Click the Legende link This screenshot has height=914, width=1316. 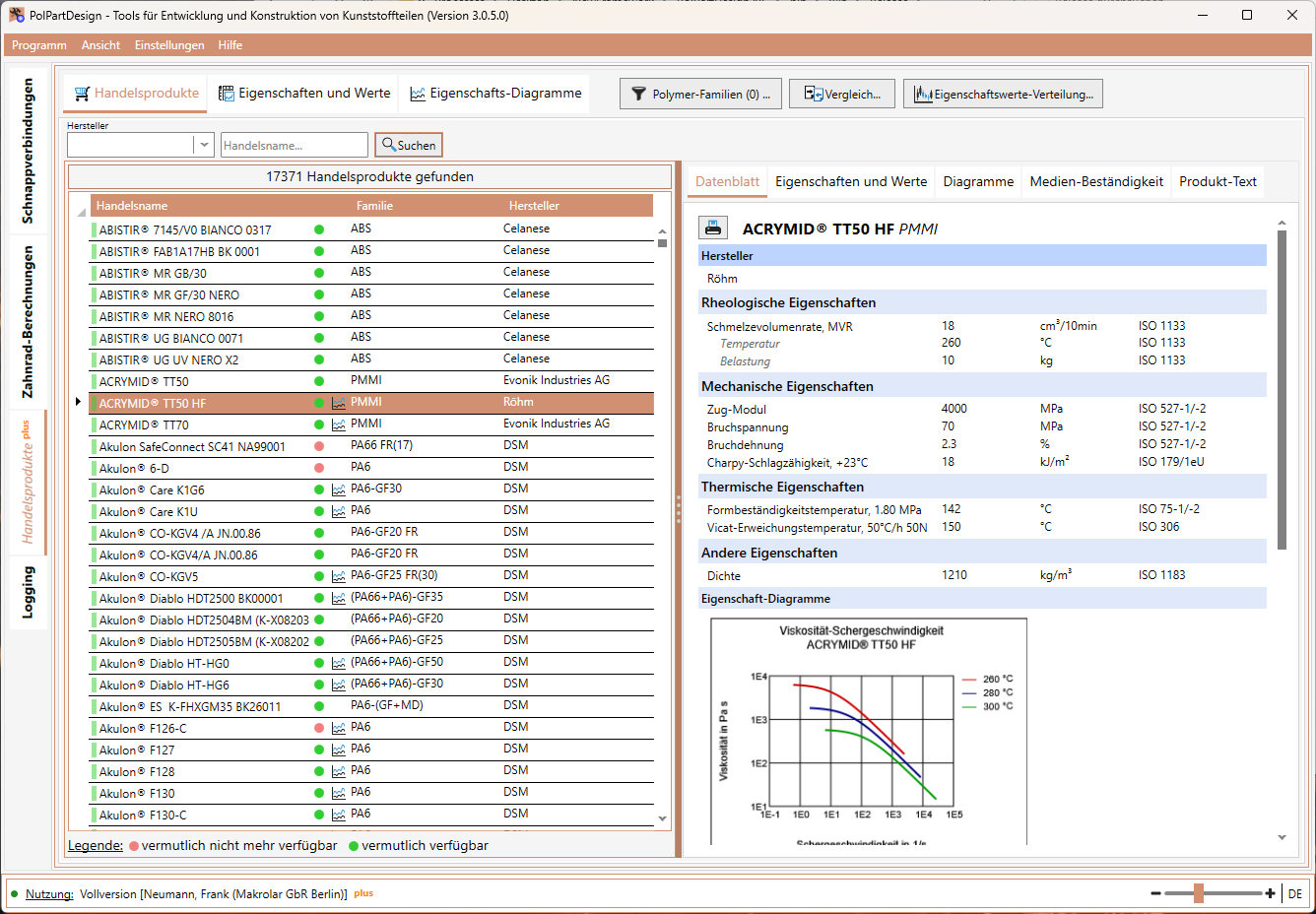coord(96,846)
